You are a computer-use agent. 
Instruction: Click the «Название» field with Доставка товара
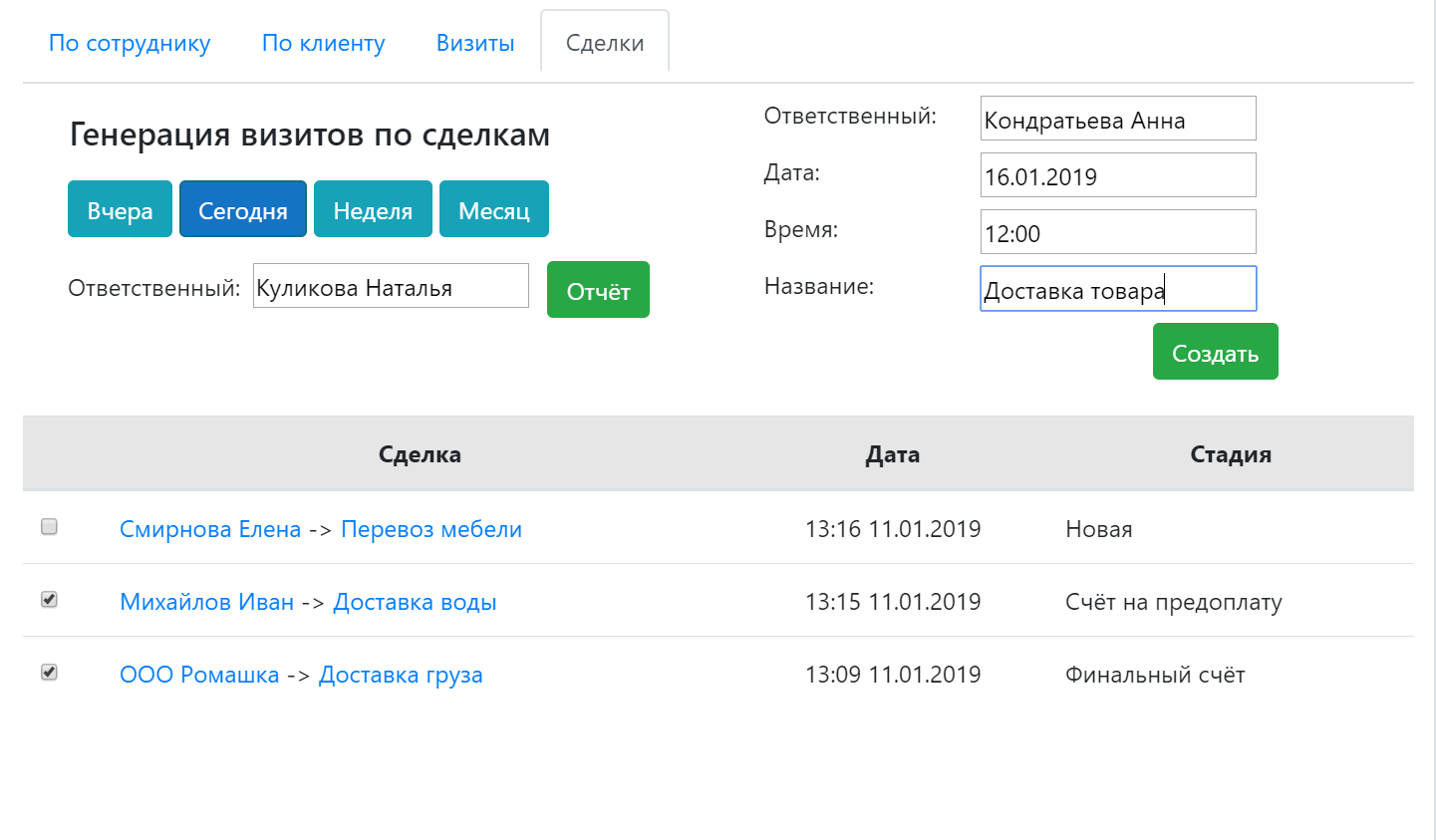pyautogui.click(x=1118, y=289)
